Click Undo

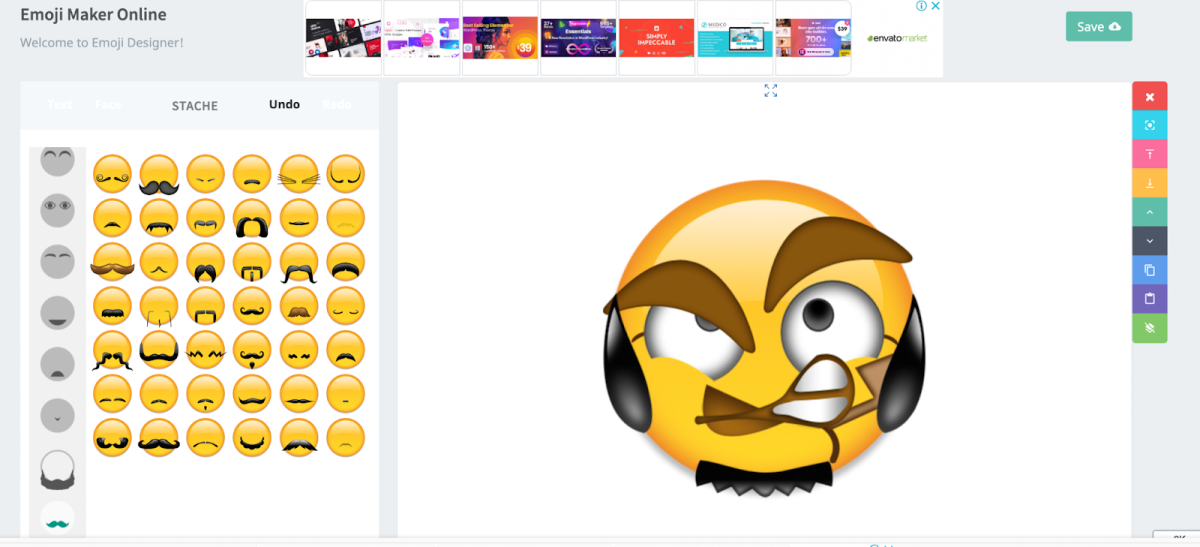pyautogui.click(x=284, y=104)
